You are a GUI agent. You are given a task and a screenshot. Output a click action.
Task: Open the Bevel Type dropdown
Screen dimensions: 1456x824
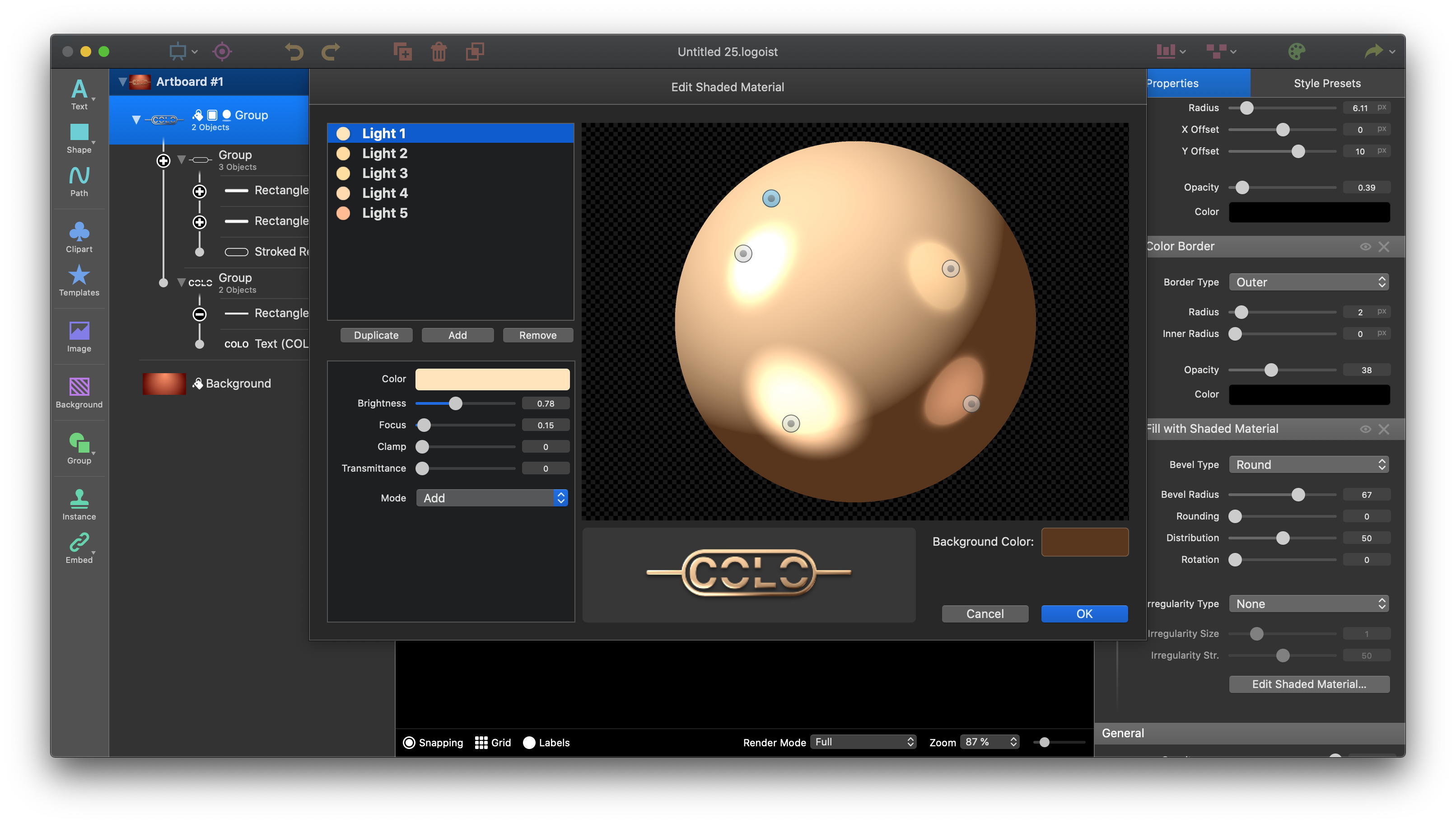tap(1309, 465)
